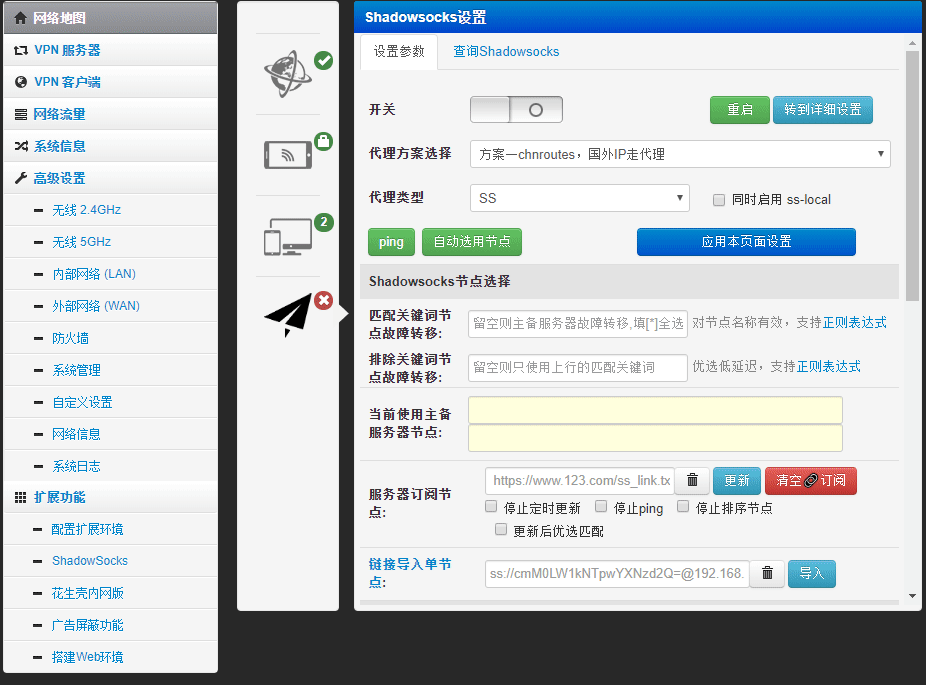Open the 广告屏蔽功能 page
The width and height of the screenshot is (926, 685).
coord(111,625)
